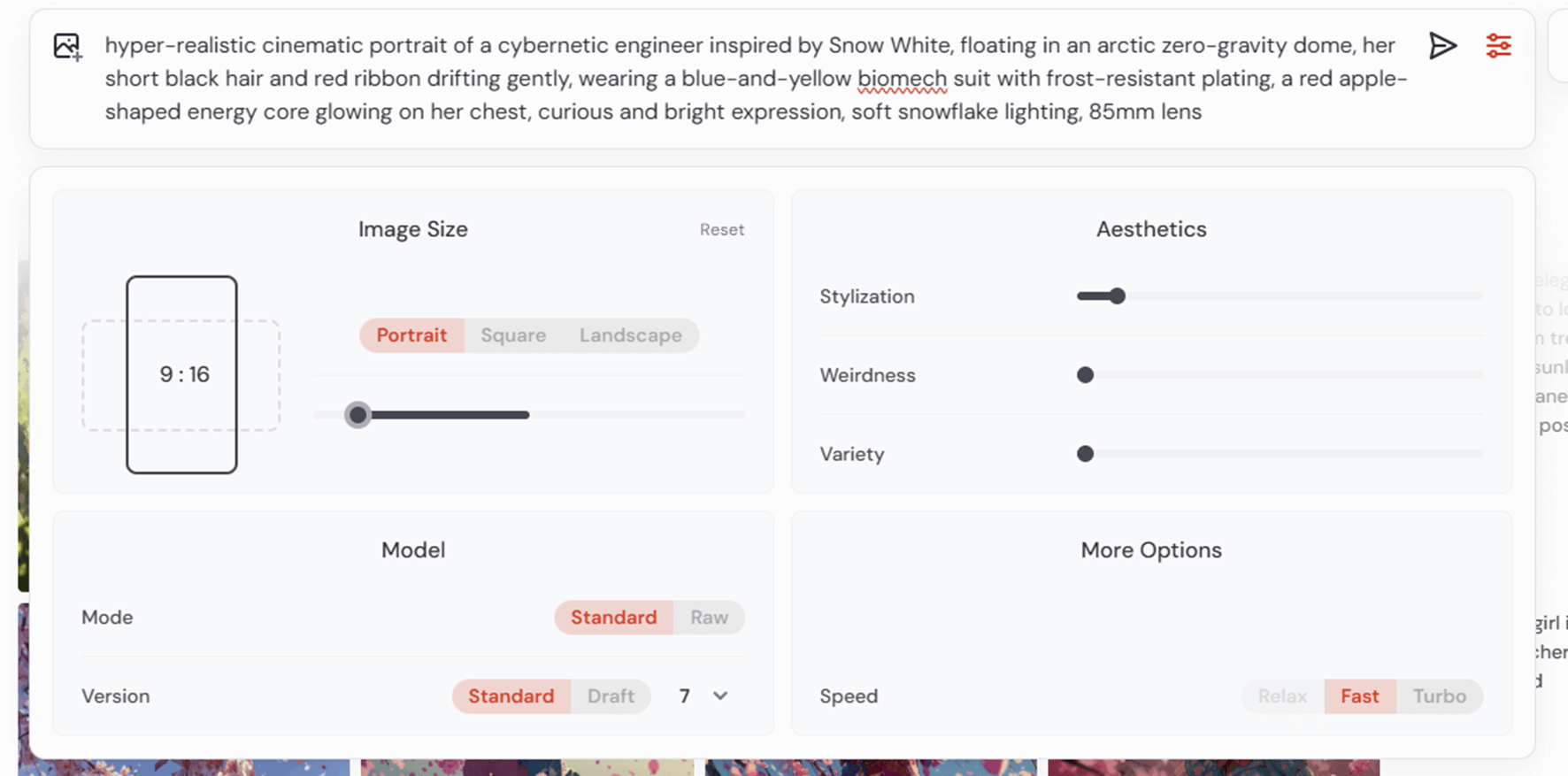Click the version number 7 selector

point(684,696)
